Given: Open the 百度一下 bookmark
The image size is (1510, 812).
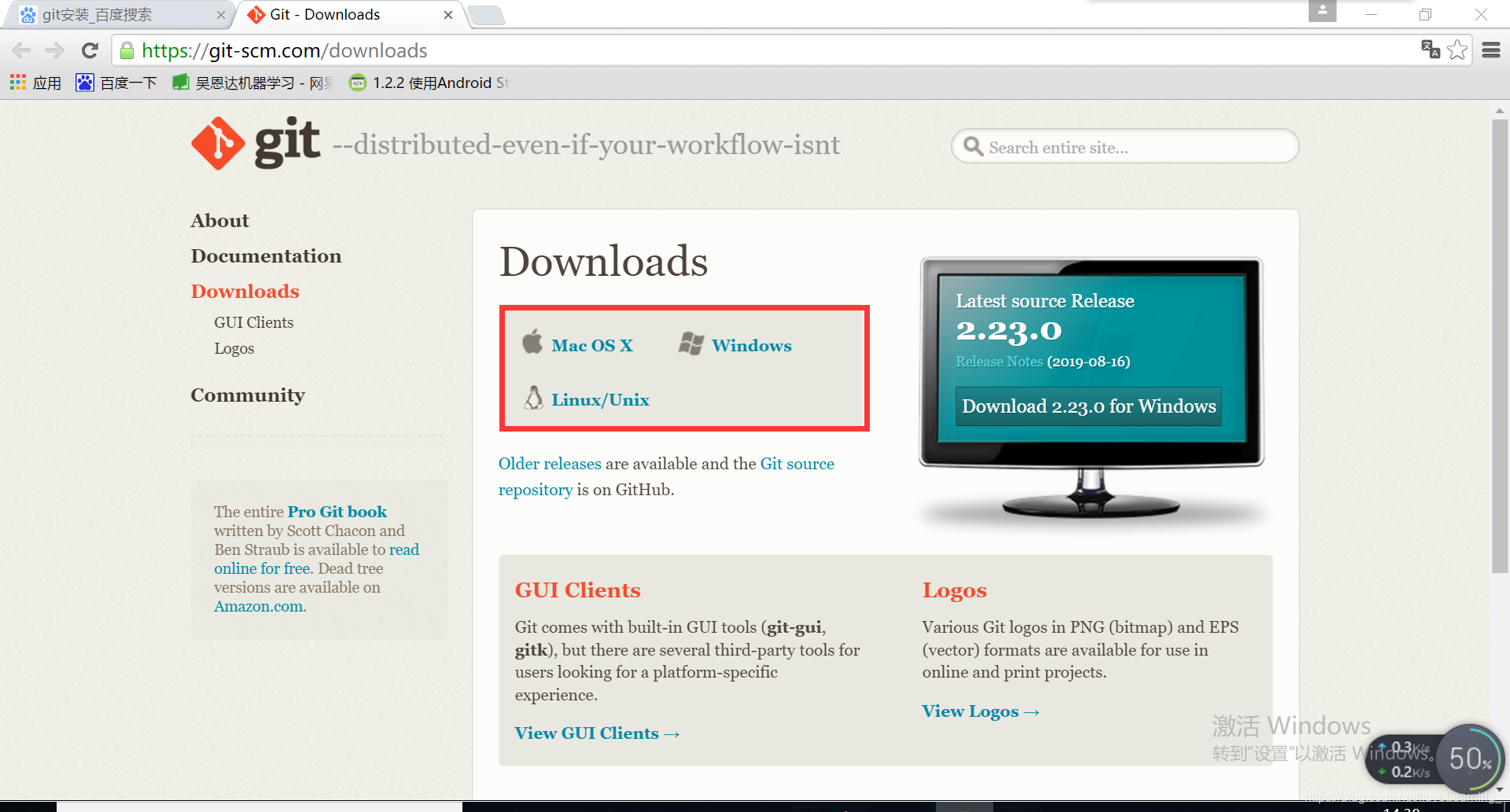Looking at the screenshot, I should click(116, 83).
